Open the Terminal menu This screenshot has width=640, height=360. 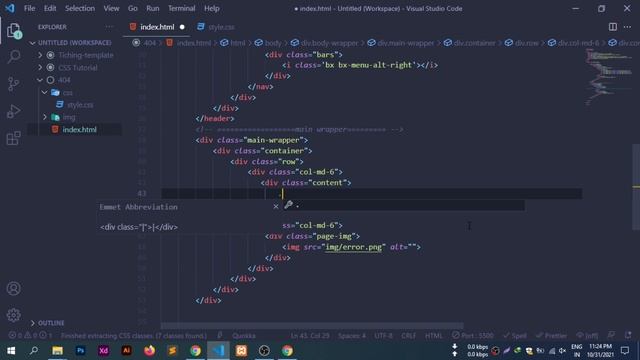(x=182, y=8)
